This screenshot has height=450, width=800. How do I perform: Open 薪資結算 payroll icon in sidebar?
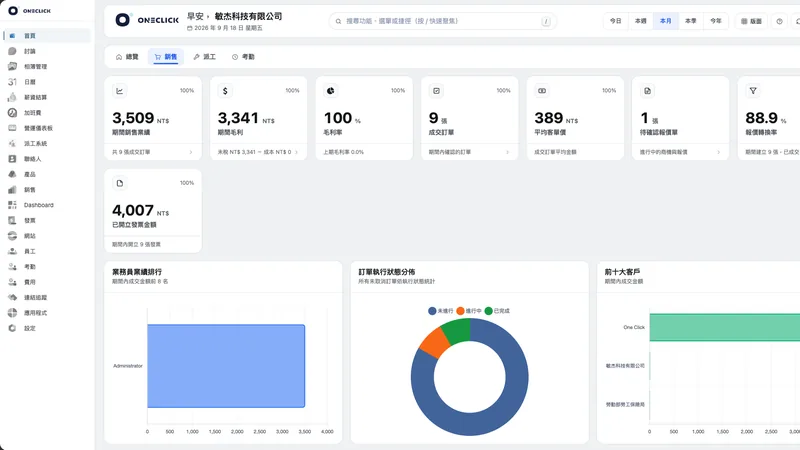(12, 97)
